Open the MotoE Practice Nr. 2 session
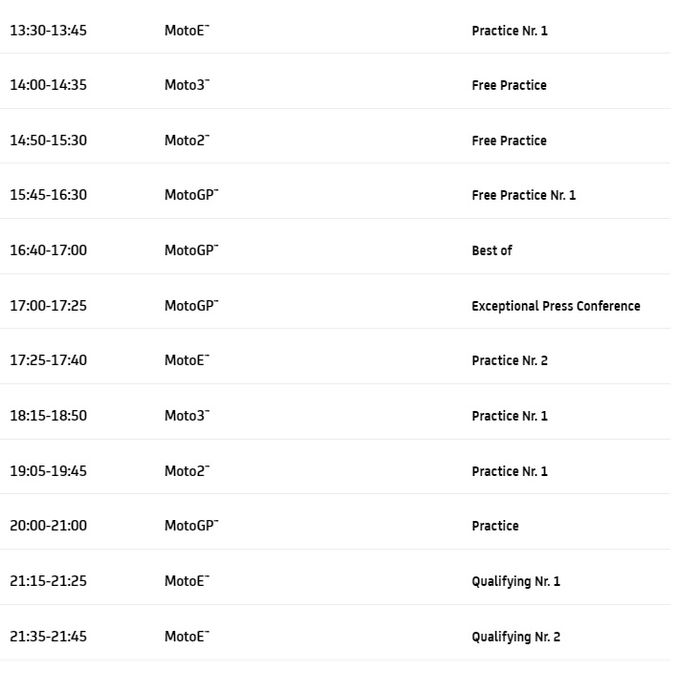This screenshot has width=700, height=693. 509,361
